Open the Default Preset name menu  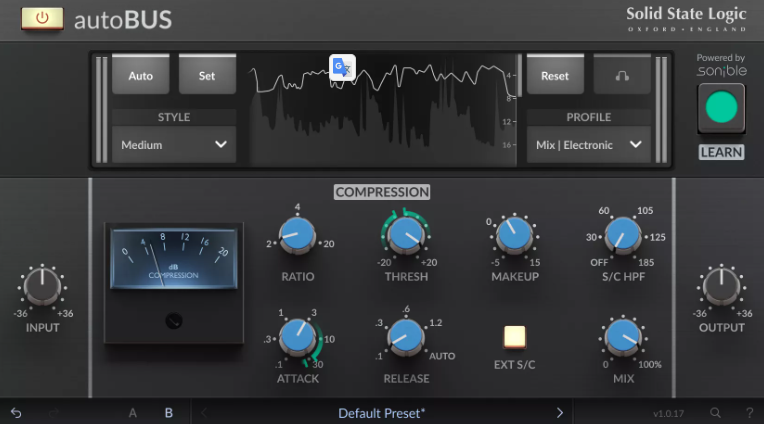tap(381, 412)
